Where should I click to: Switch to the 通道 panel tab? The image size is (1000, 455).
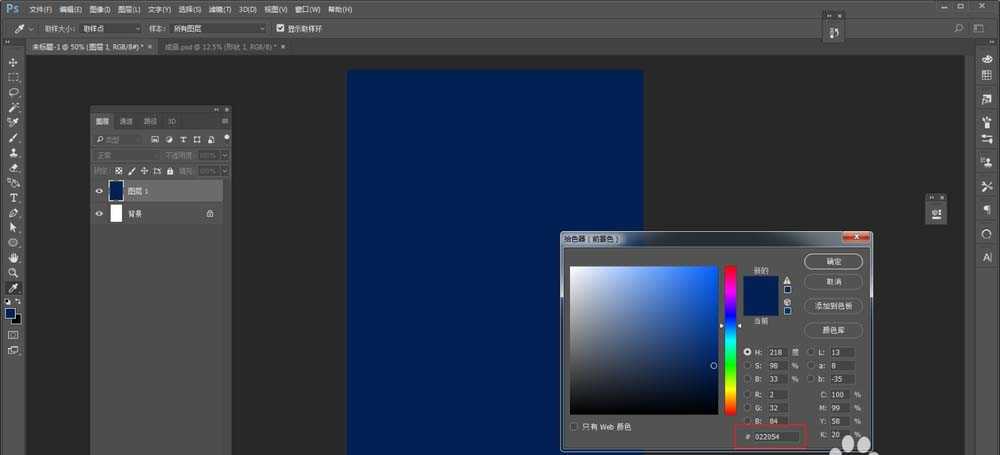point(126,121)
